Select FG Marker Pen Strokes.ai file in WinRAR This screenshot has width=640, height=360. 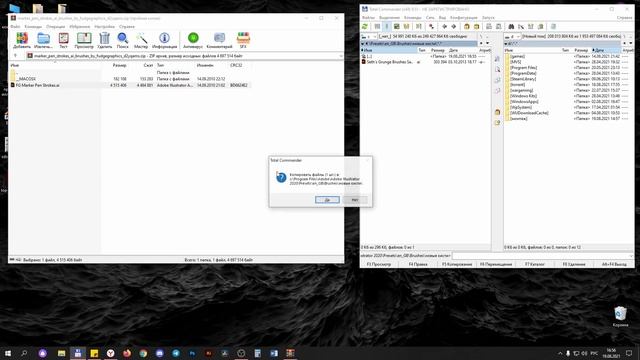[38, 85]
